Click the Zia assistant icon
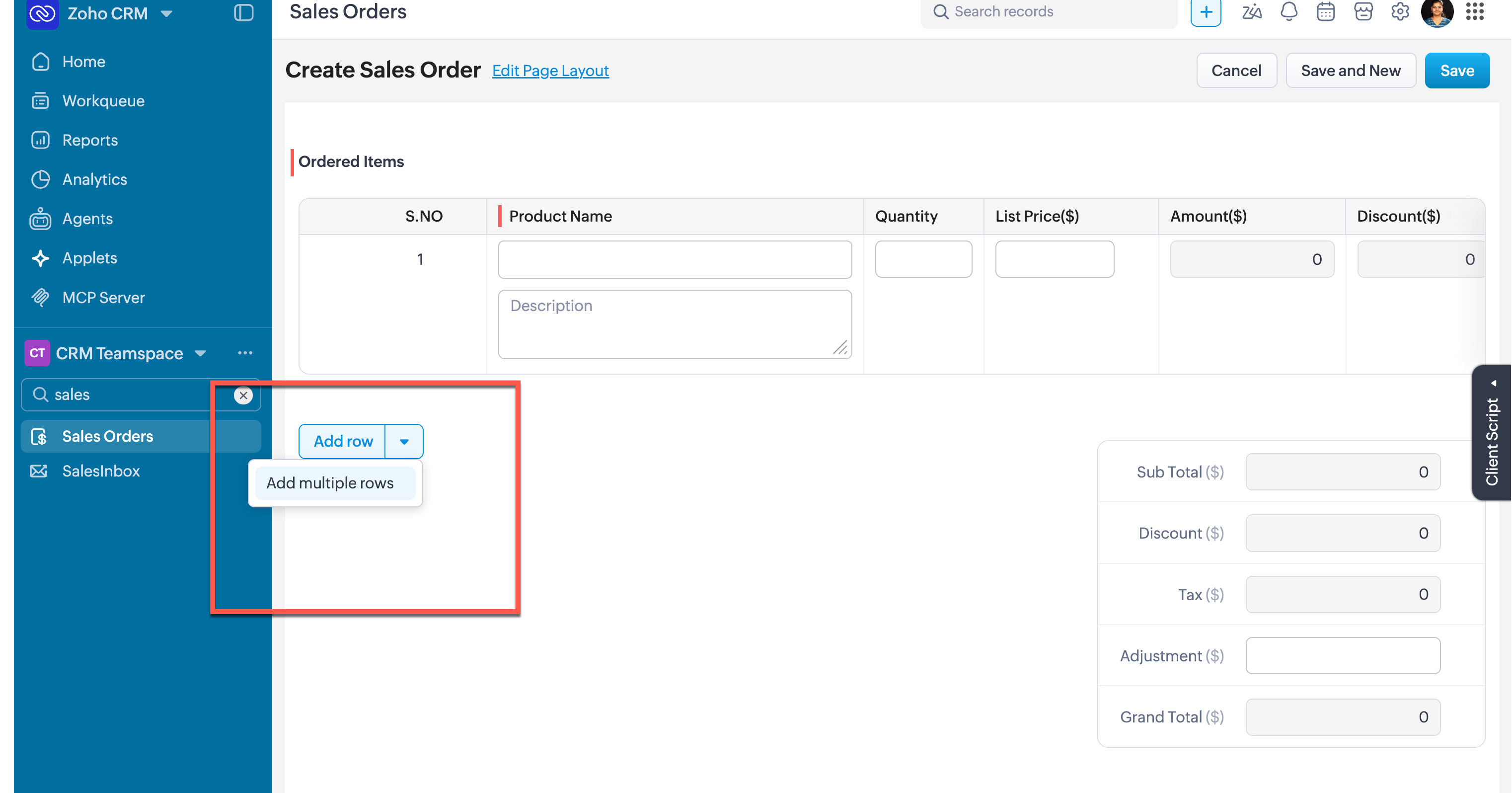Image resolution: width=1512 pixels, height=793 pixels. tap(1251, 12)
